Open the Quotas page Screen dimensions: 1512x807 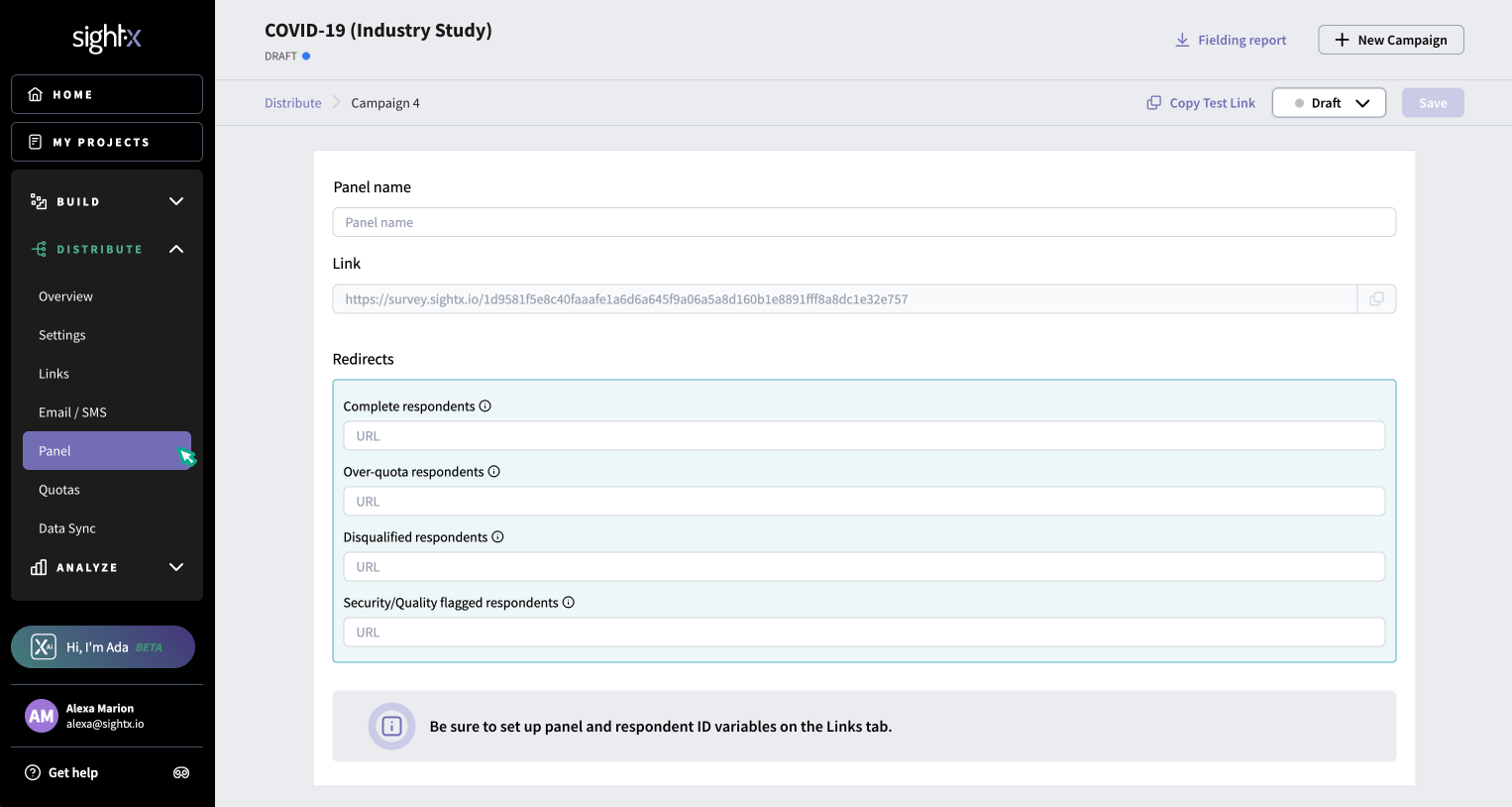click(59, 490)
